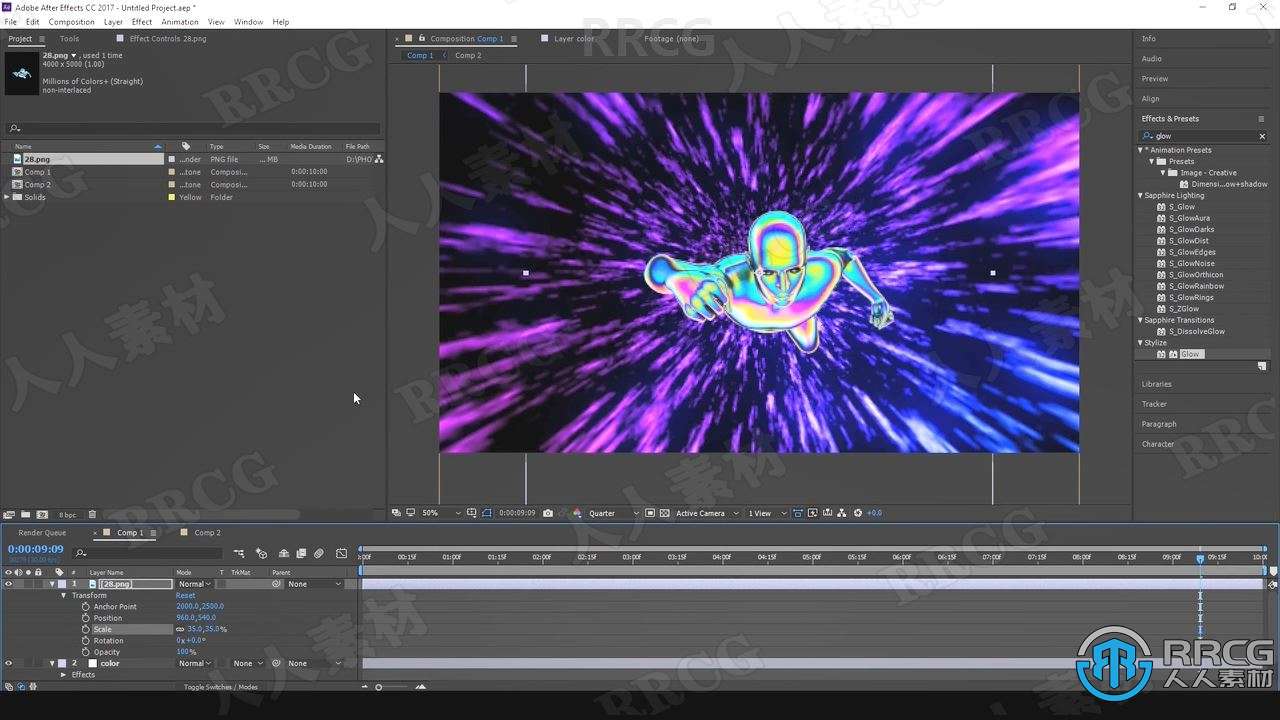Enable the Motion Blur icon in timeline
Viewport: 1280px width, 720px height.
[x=319, y=553]
